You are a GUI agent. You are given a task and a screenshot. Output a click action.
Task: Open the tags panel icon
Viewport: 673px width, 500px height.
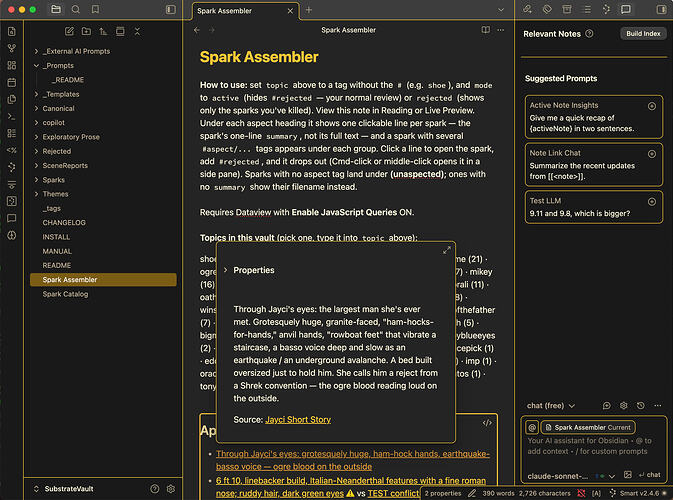pos(547,9)
